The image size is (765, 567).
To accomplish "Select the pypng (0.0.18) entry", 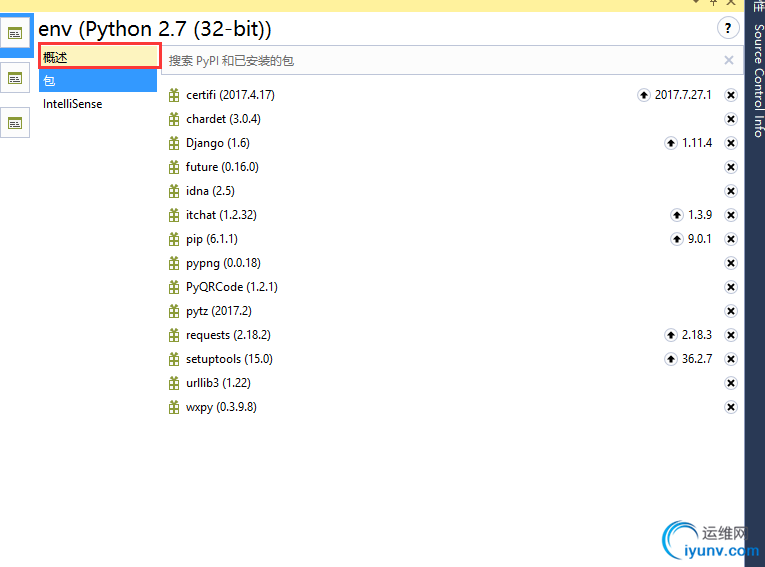I will pos(223,263).
